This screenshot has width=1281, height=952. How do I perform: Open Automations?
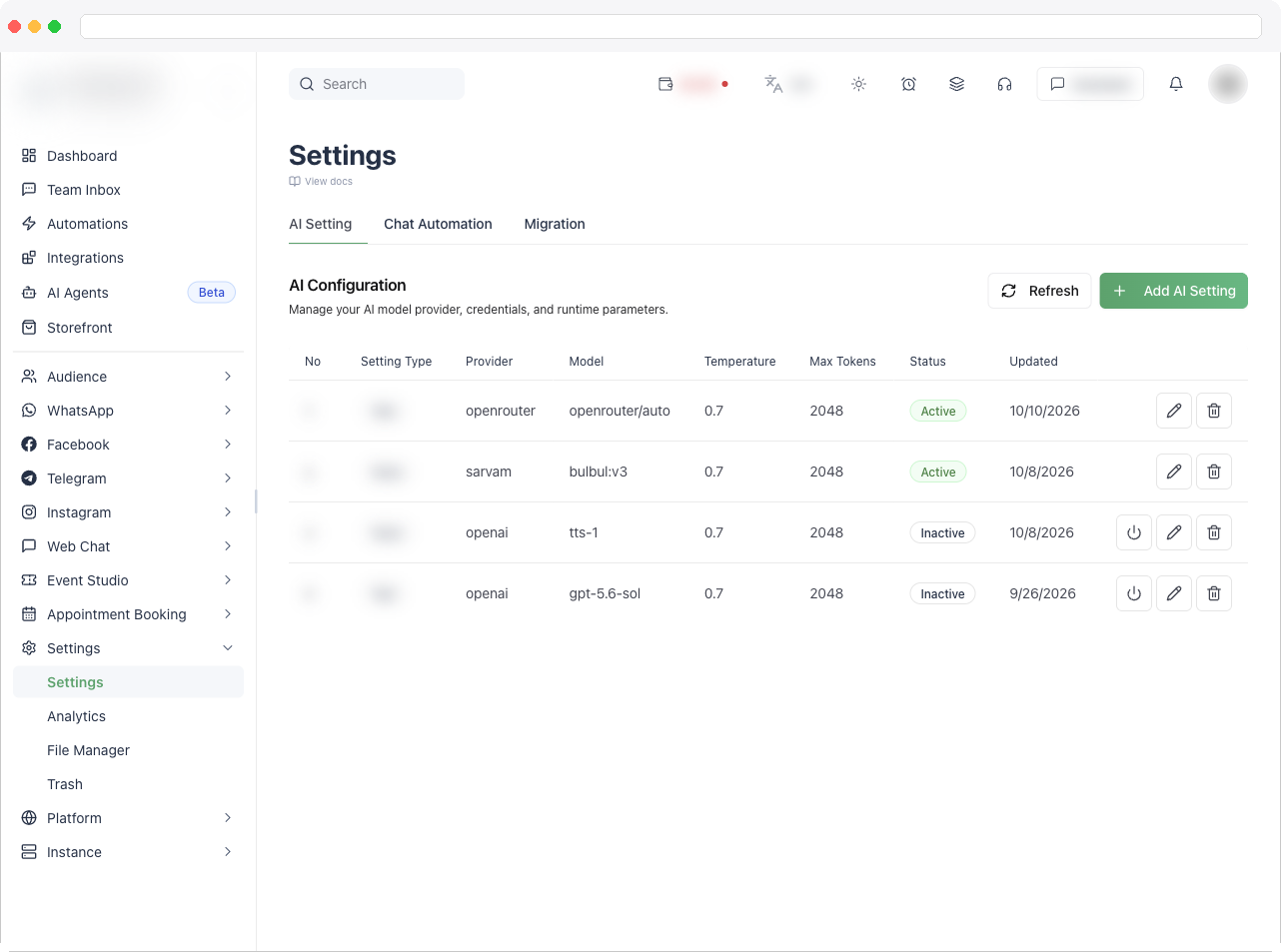(128, 224)
